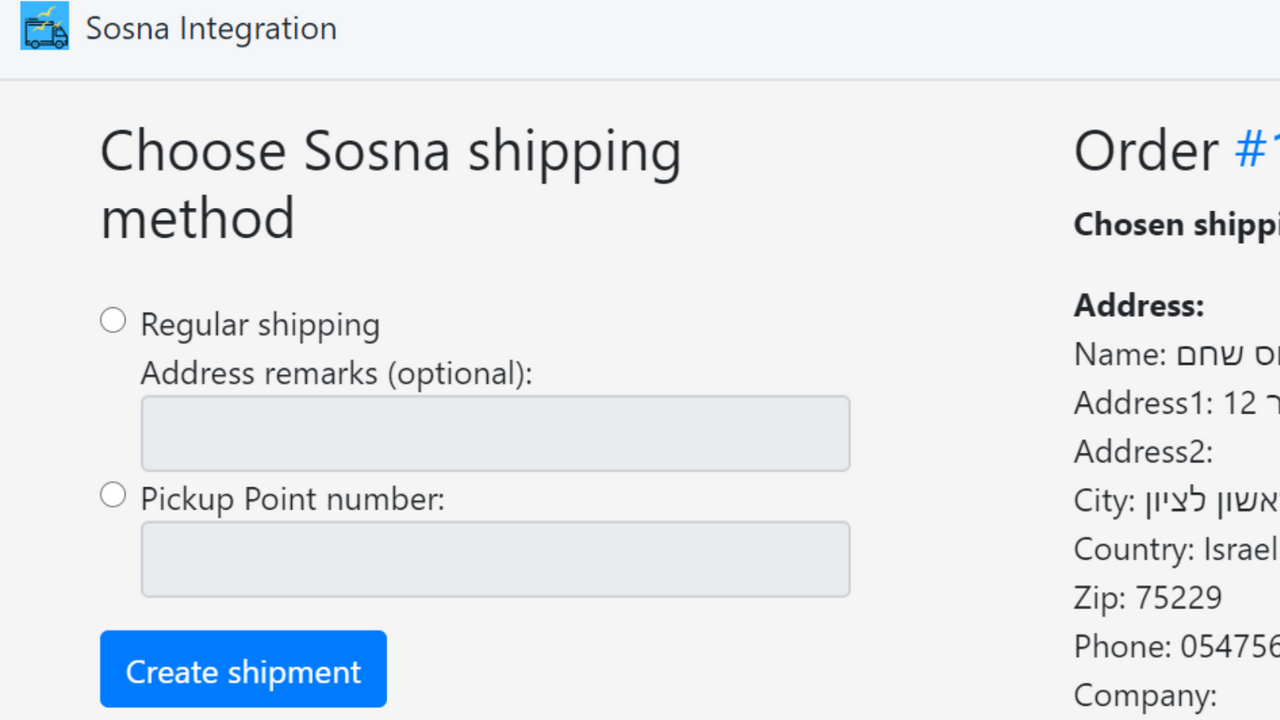Click the seagull truck icon beside the title
Viewport: 1280px width, 720px height.
[x=44, y=27]
